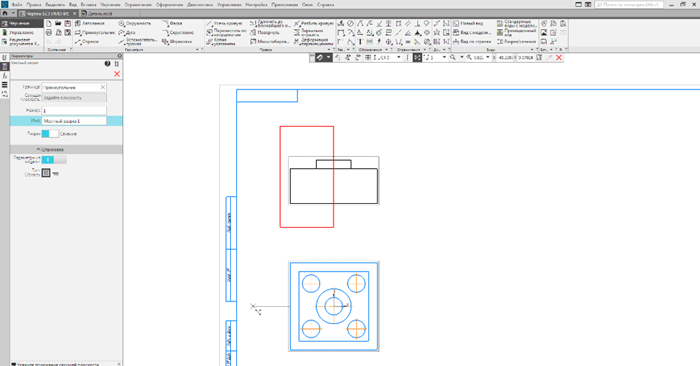Click the Отрезок line segment tool
Screen dimensions: 700x366
pyautogui.click(x=87, y=42)
